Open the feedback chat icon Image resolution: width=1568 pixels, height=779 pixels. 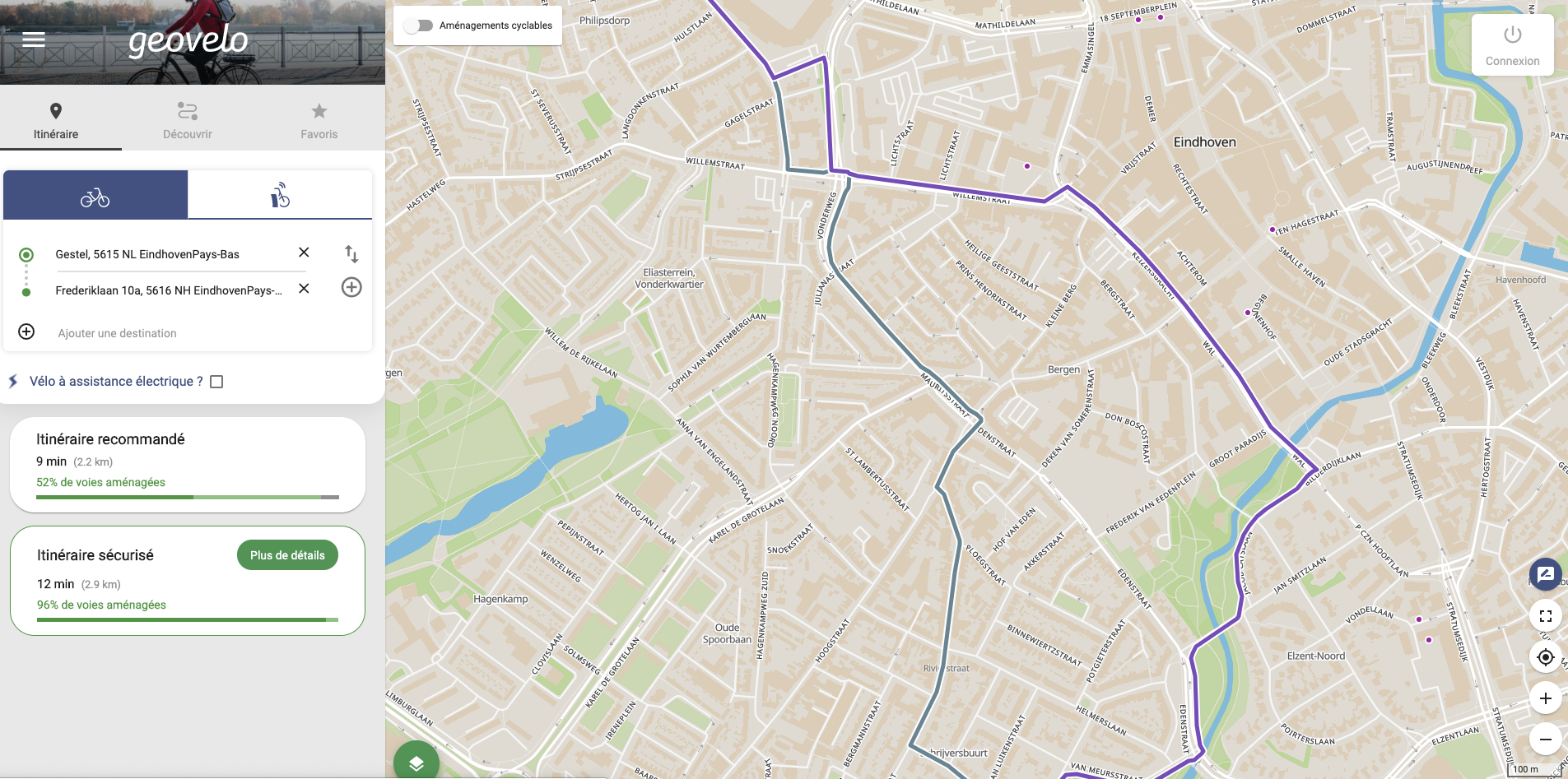pos(1546,574)
